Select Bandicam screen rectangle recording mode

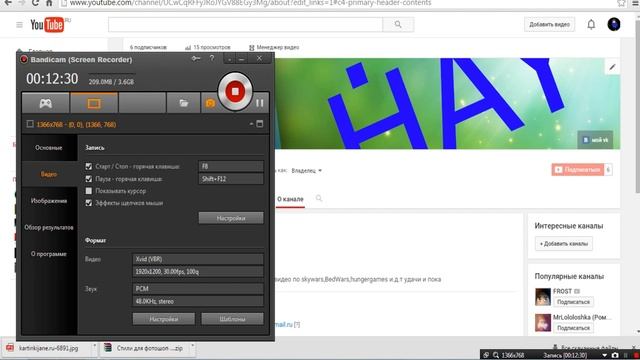coord(94,103)
